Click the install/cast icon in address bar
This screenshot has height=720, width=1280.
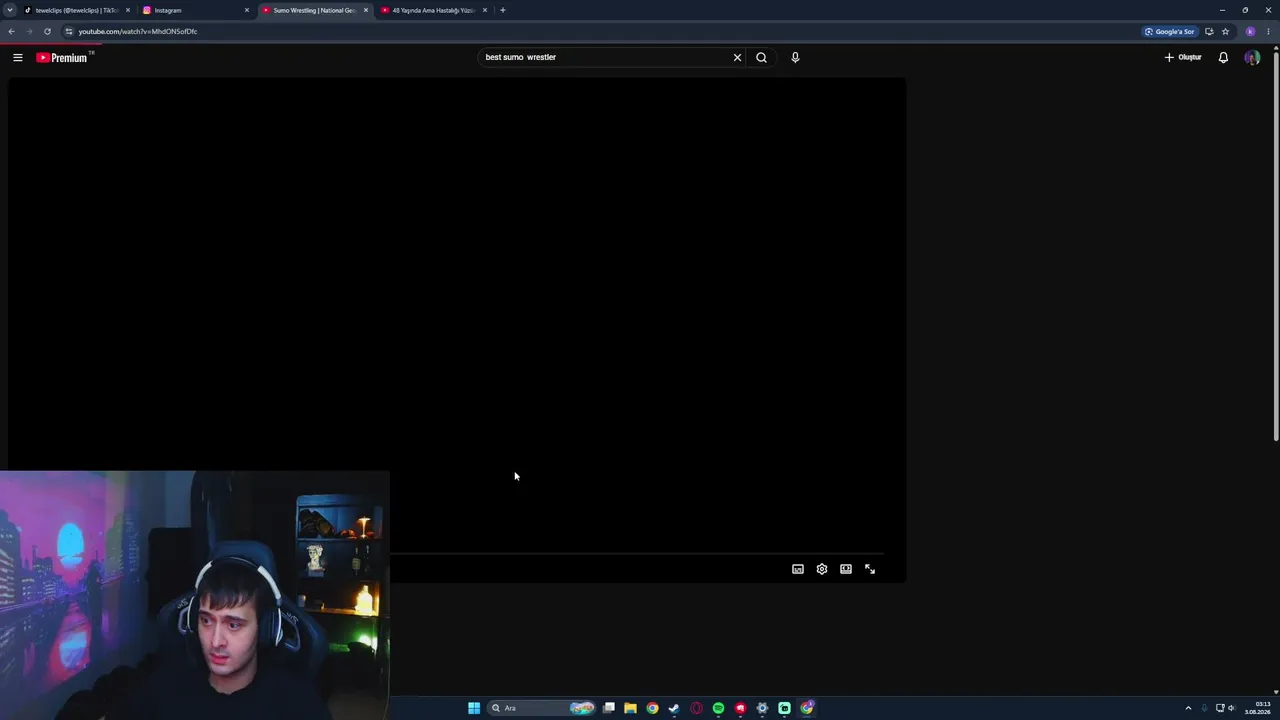[1209, 31]
